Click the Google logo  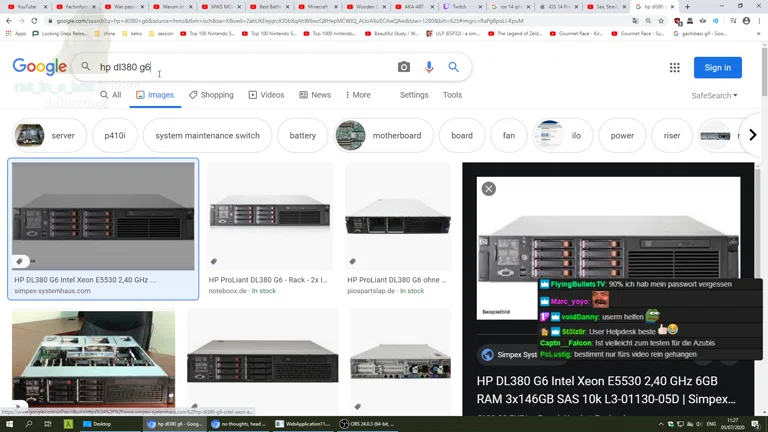pyautogui.click(x=39, y=67)
